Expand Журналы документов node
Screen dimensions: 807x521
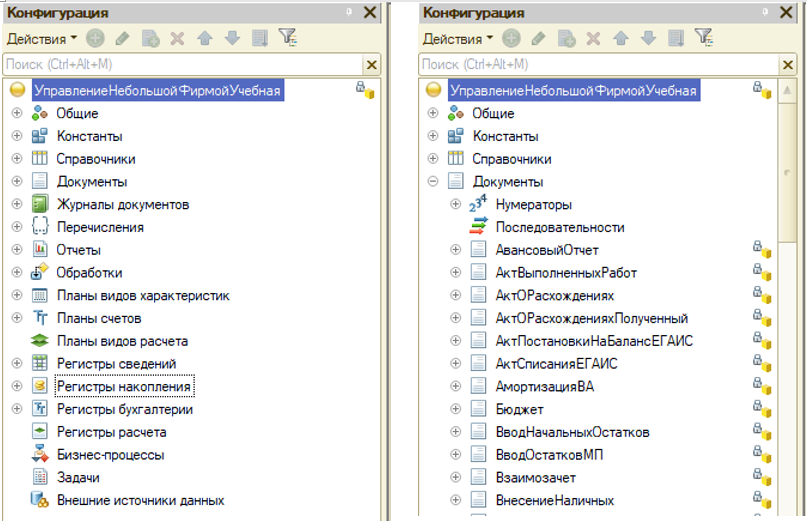tap(17, 204)
